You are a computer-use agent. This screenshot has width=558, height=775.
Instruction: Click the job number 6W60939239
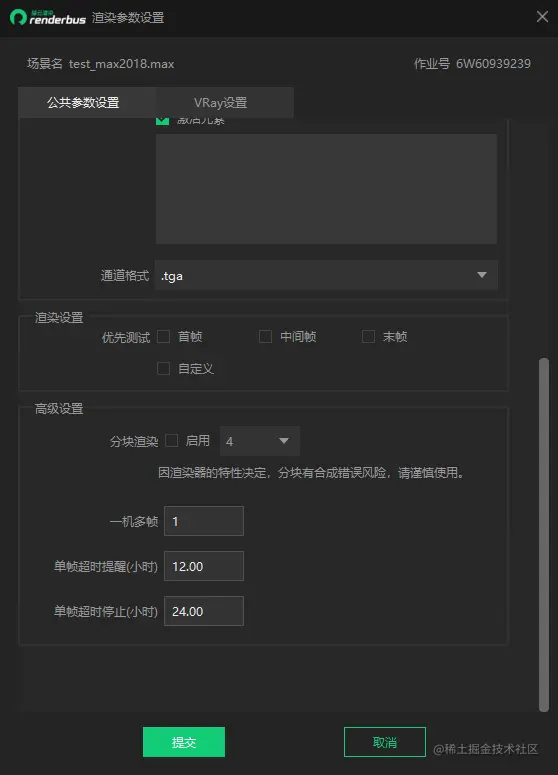click(493, 63)
